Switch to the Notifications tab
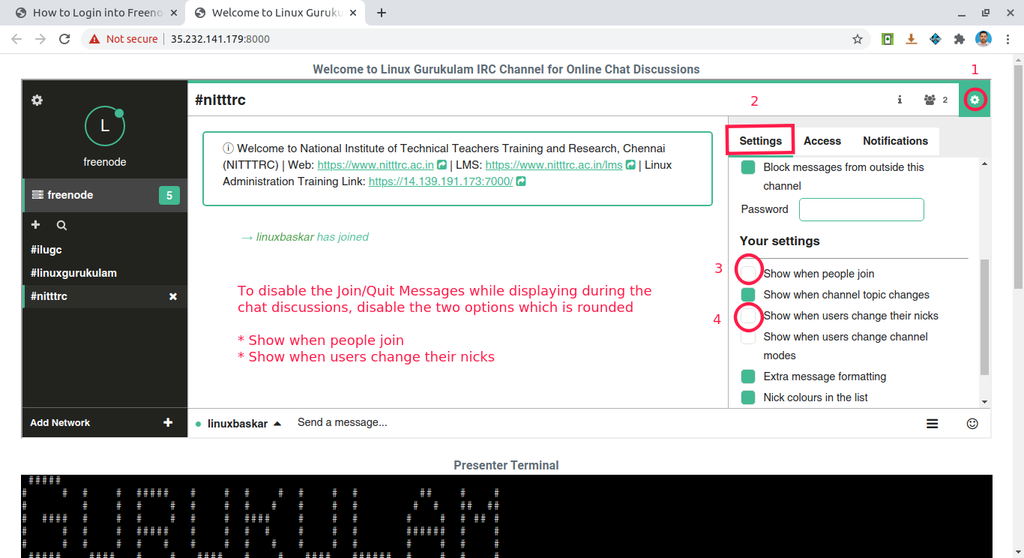Screen dimensions: 1024x558 click(895, 141)
